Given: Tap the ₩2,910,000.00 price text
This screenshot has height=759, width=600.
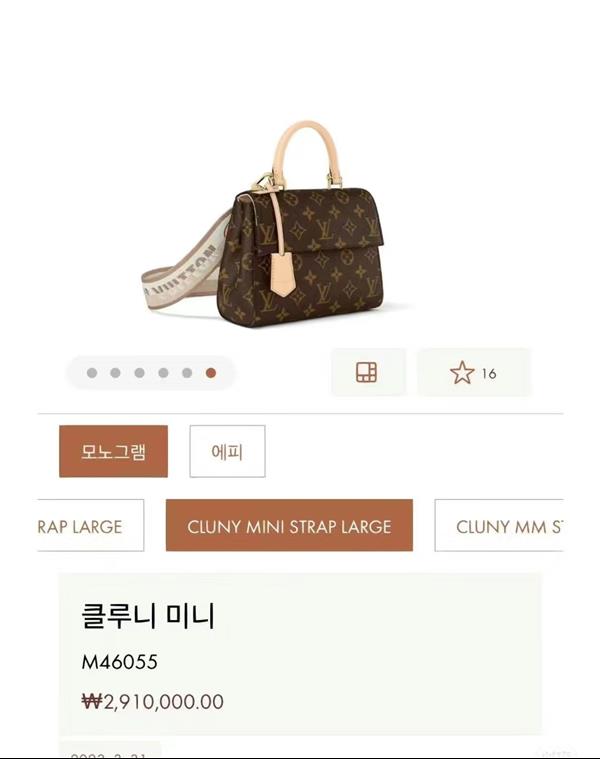Looking at the screenshot, I should pyautogui.click(x=152, y=701).
